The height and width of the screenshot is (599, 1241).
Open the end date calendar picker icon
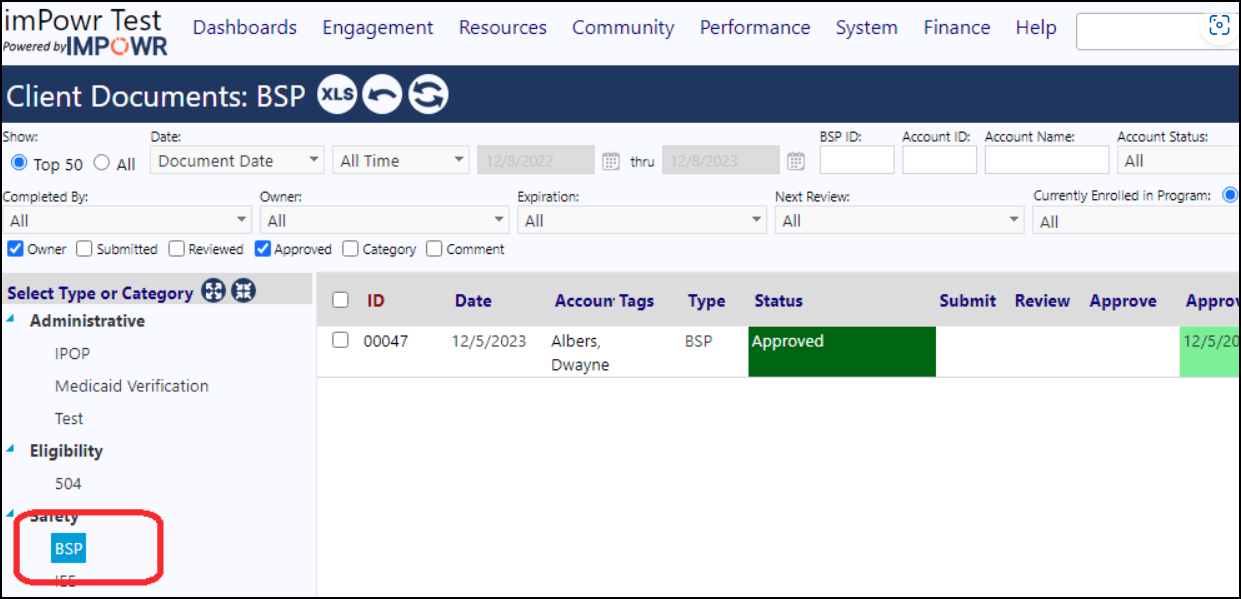796,161
